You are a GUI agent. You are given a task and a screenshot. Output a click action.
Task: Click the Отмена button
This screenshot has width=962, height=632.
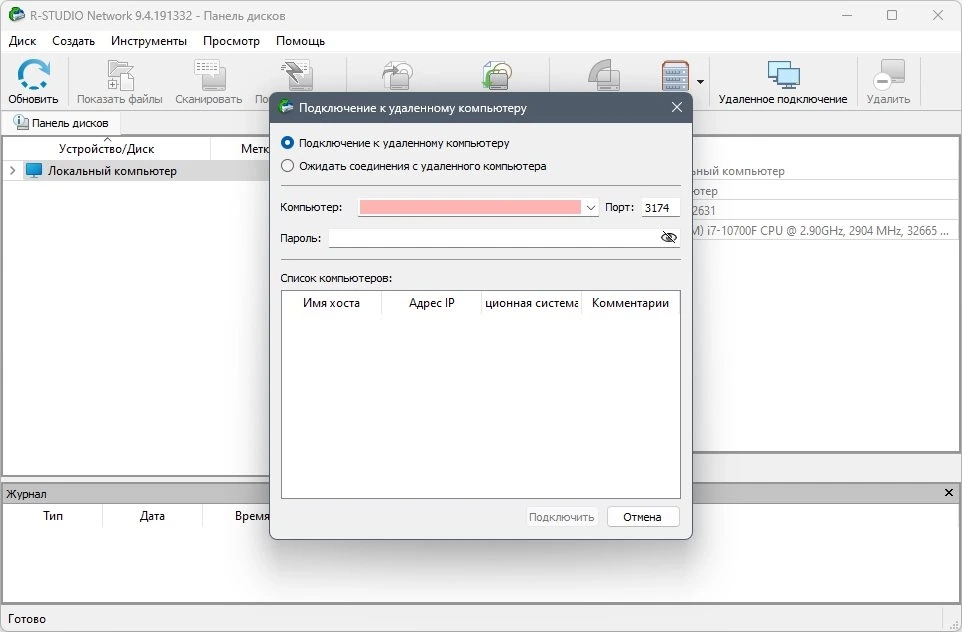click(642, 517)
